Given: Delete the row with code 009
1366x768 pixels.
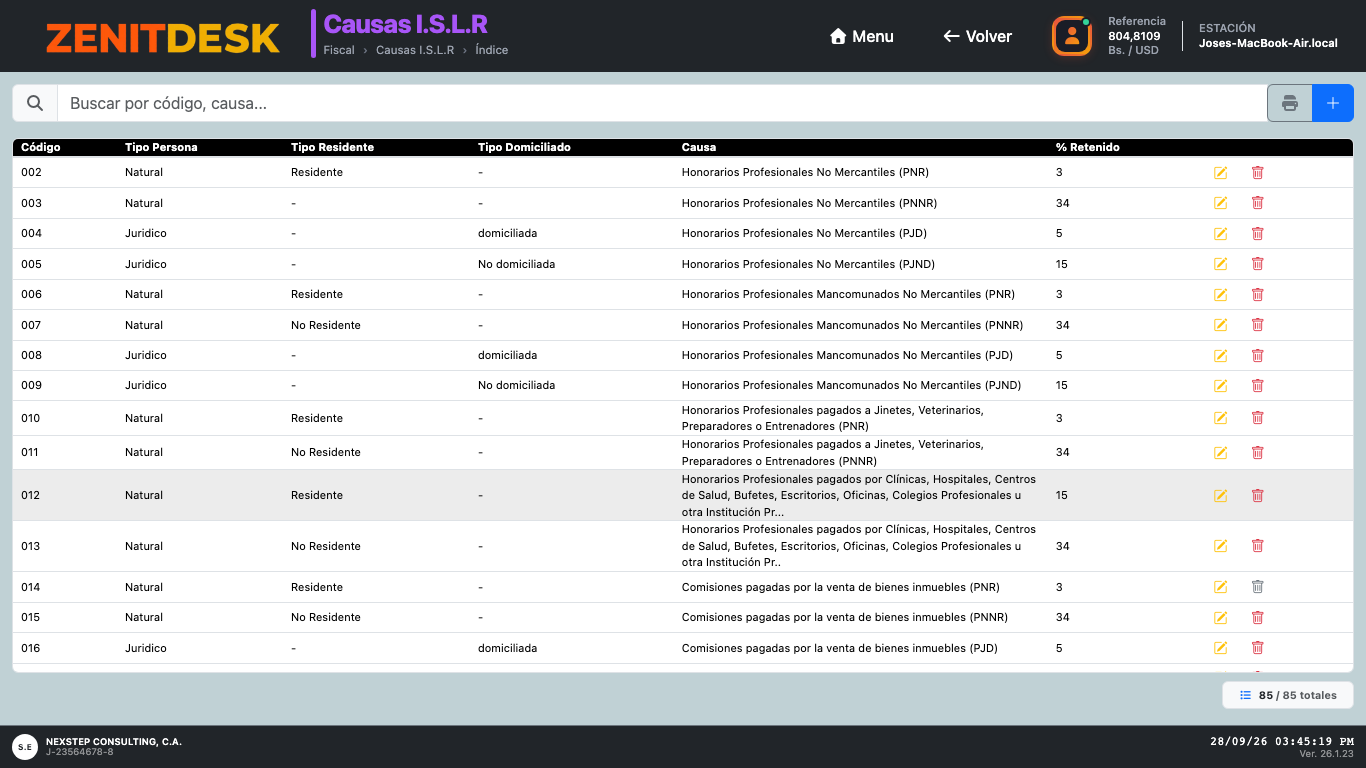Looking at the screenshot, I should pyautogui.click(x=1257, y=386).
